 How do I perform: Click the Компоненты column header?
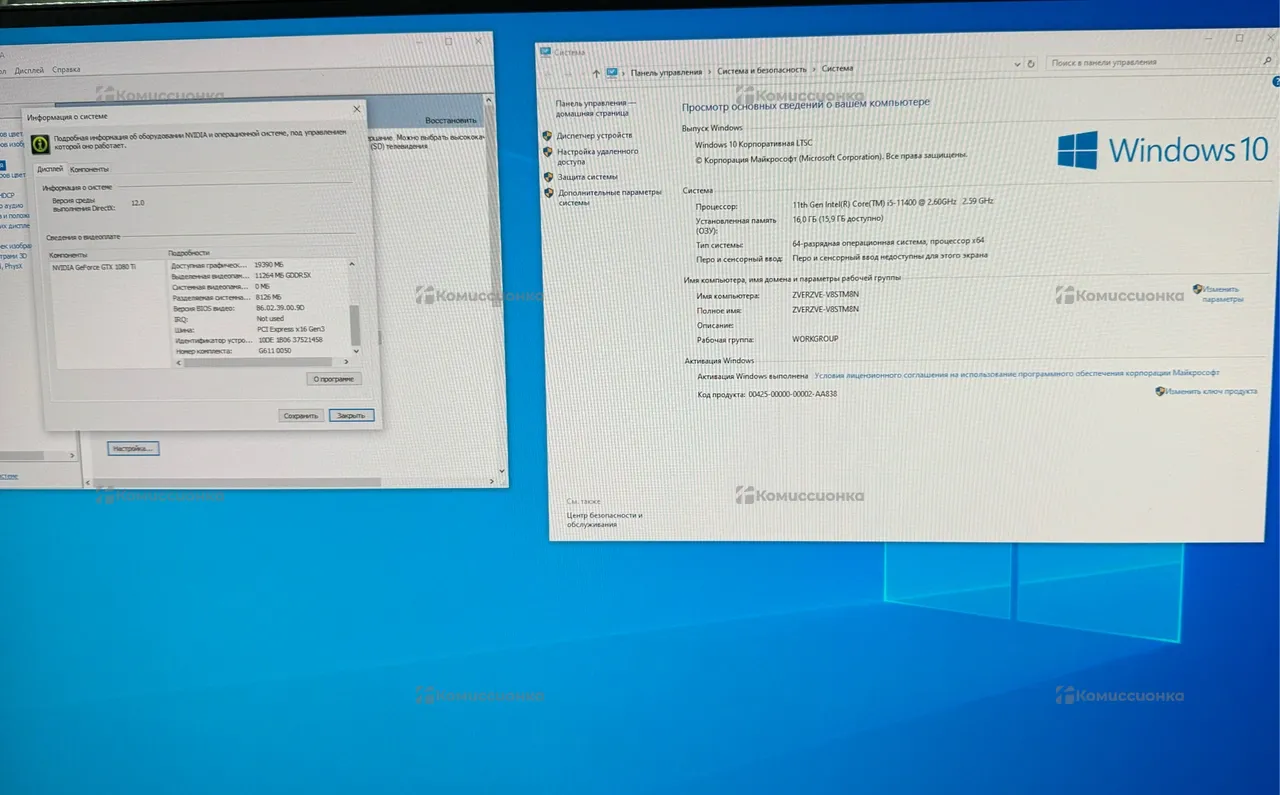(x=69, y=254)
